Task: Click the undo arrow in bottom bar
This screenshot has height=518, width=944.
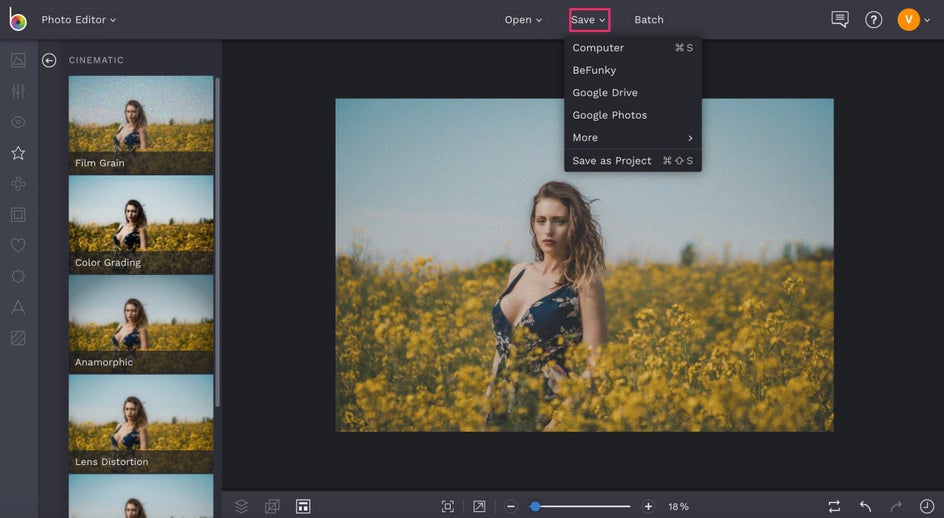Action: click(x=866, y=507)
